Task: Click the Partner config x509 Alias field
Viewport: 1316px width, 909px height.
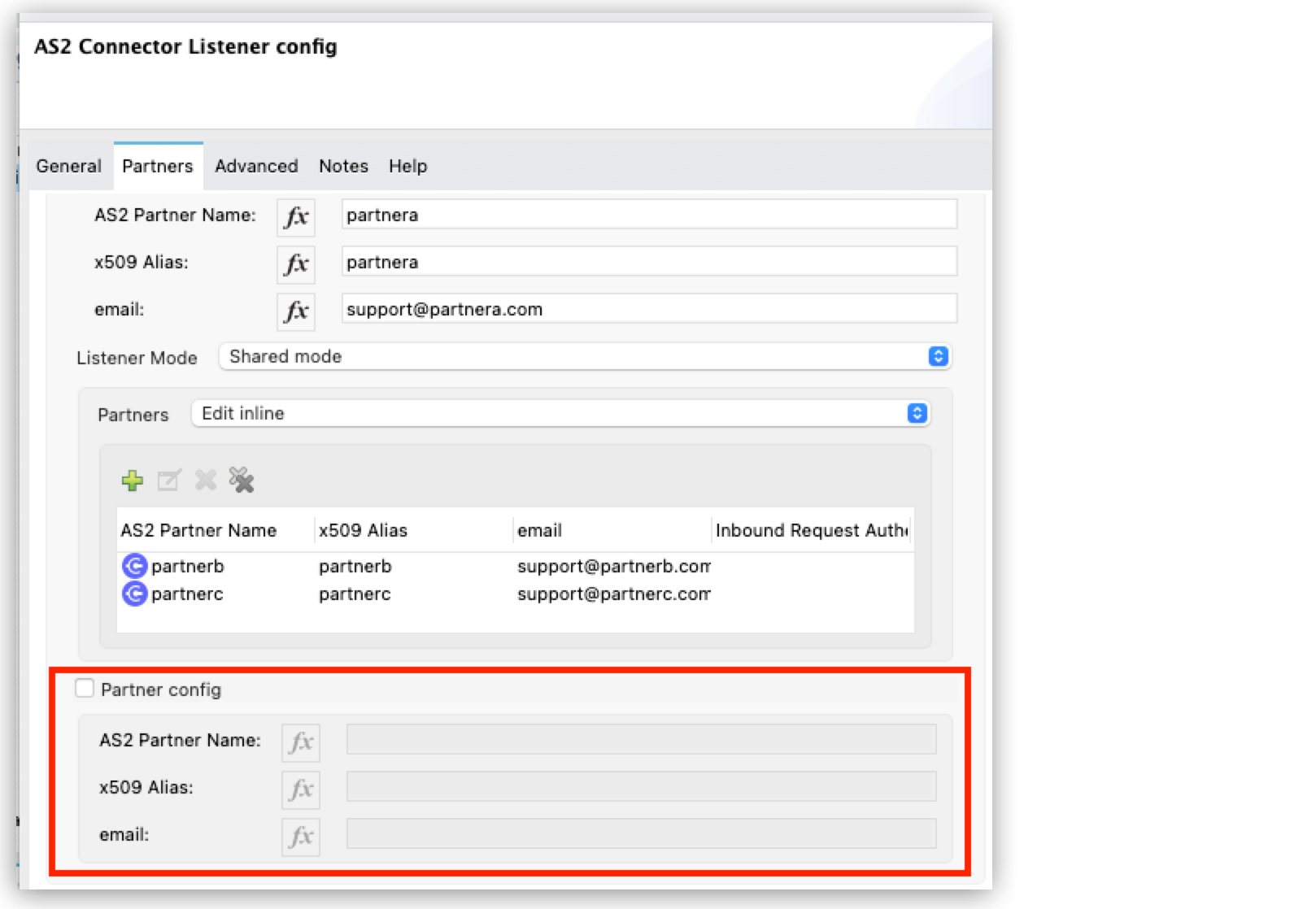Action: pyautogui.click(x=642, y=787)
